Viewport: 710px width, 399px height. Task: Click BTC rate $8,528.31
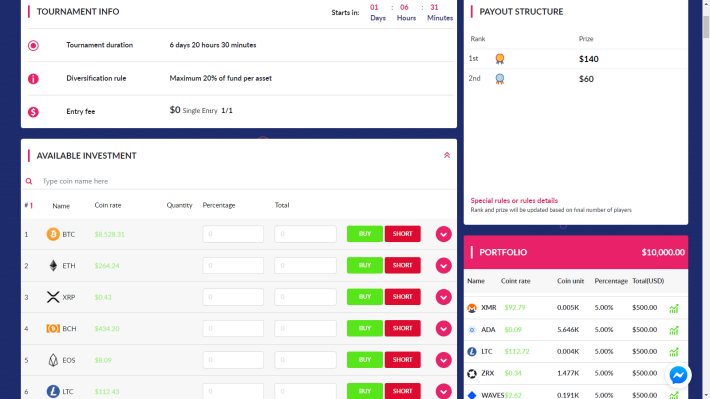(x=110, y=234)
